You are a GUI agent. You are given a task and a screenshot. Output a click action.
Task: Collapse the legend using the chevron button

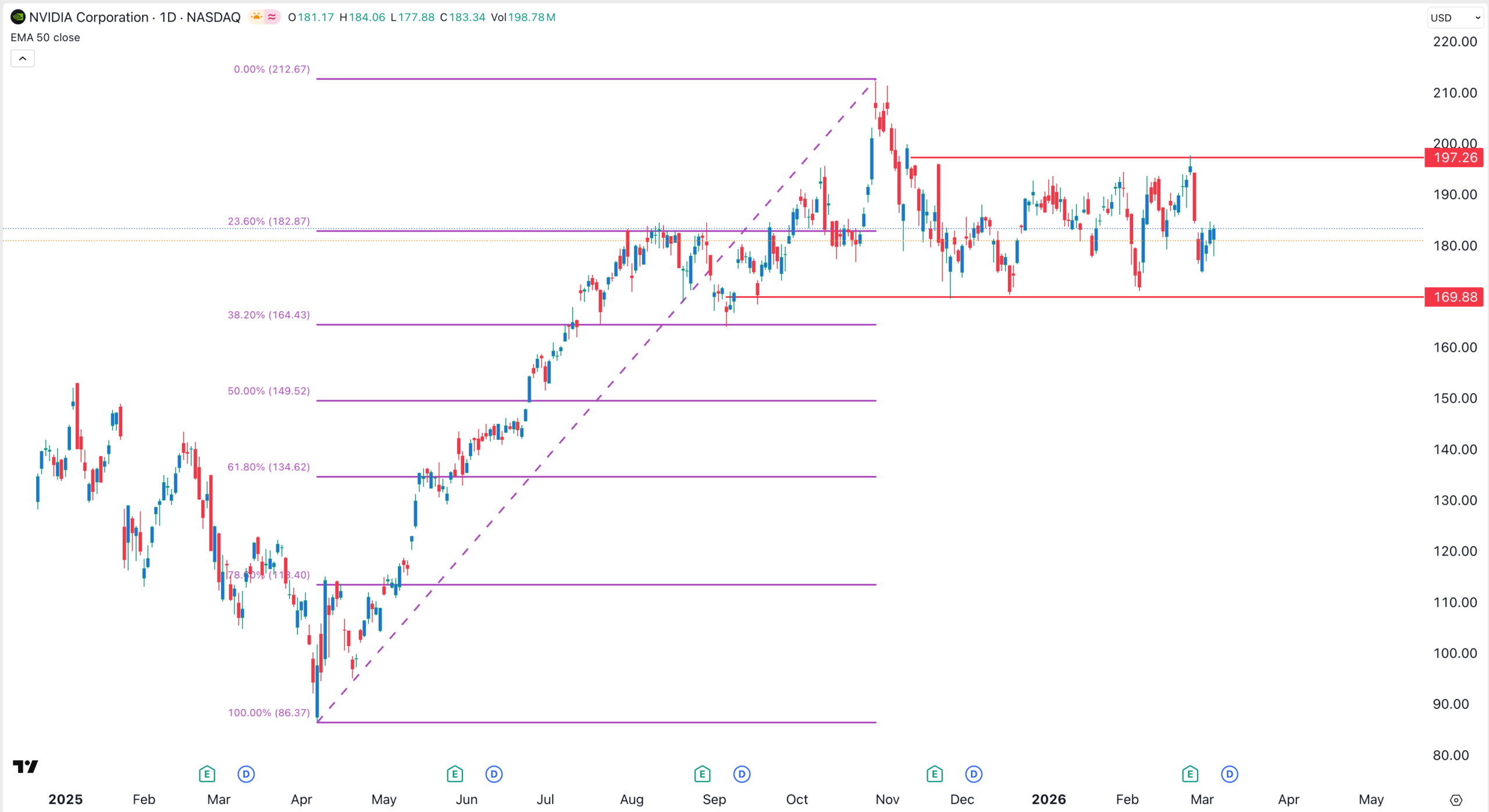(x=22, y=58)
